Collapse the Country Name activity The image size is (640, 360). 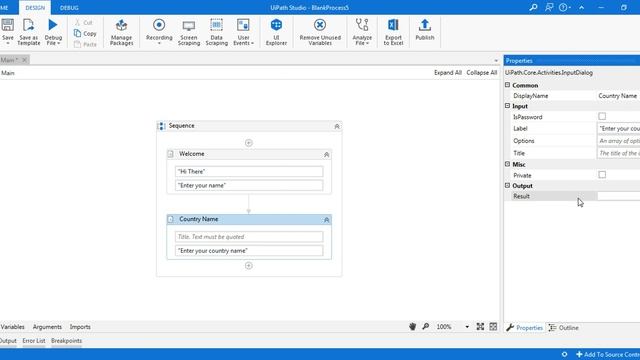click(326, 220)
